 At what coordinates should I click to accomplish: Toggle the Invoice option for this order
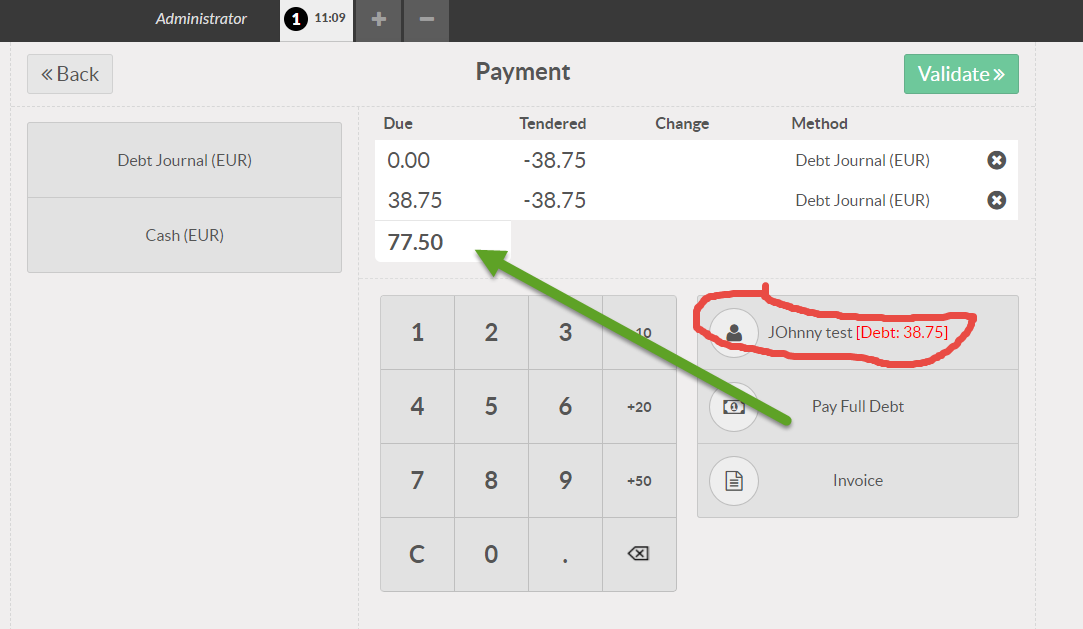[x=857, y=480]
